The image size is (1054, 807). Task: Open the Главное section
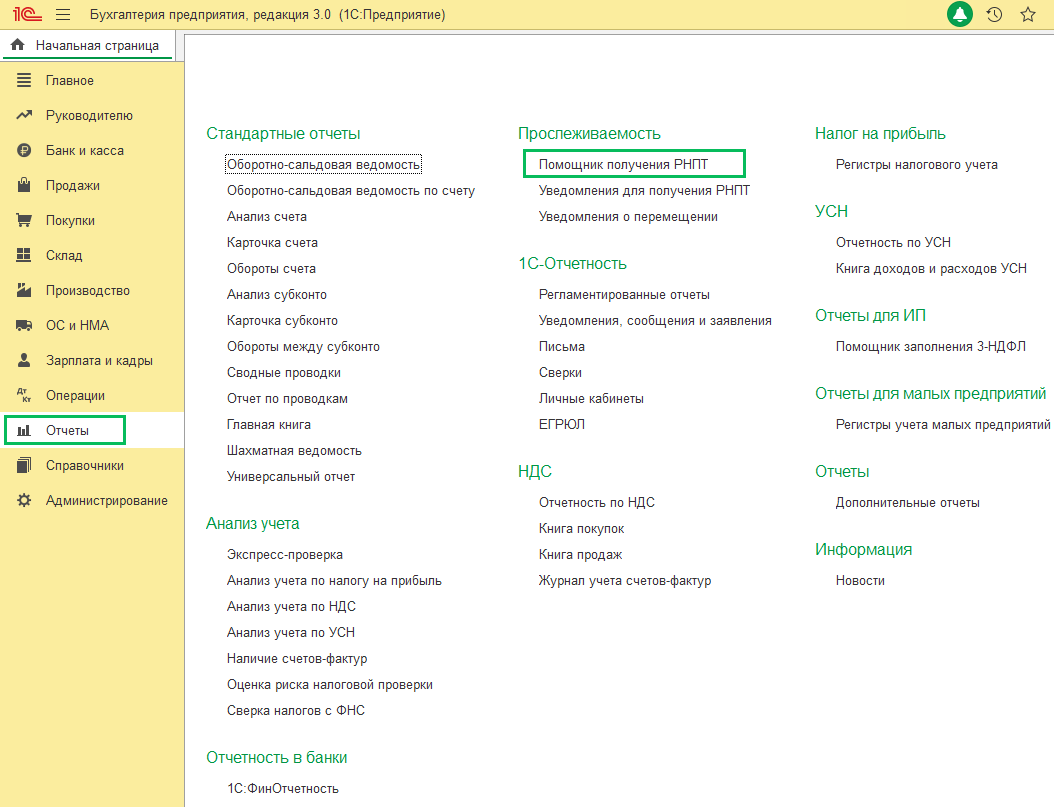pos(70,81)
